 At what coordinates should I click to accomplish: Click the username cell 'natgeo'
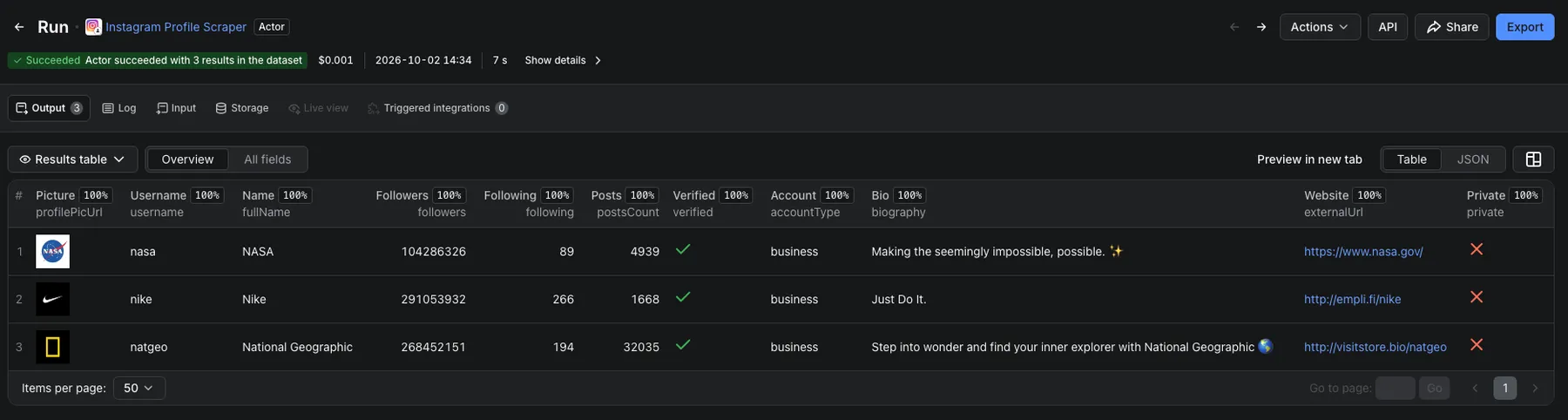click(148, 347)
